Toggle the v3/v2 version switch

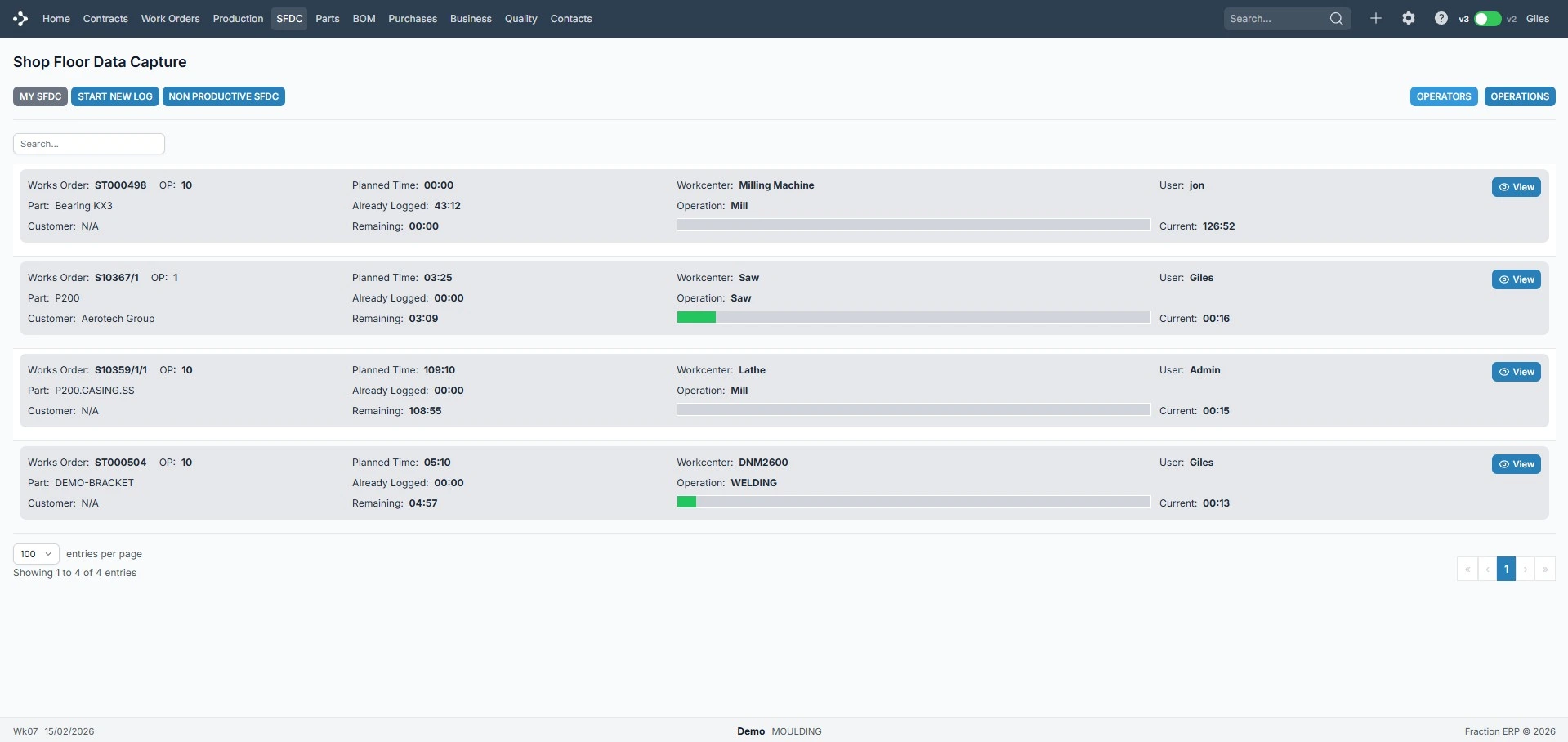tap(1487, 19)
